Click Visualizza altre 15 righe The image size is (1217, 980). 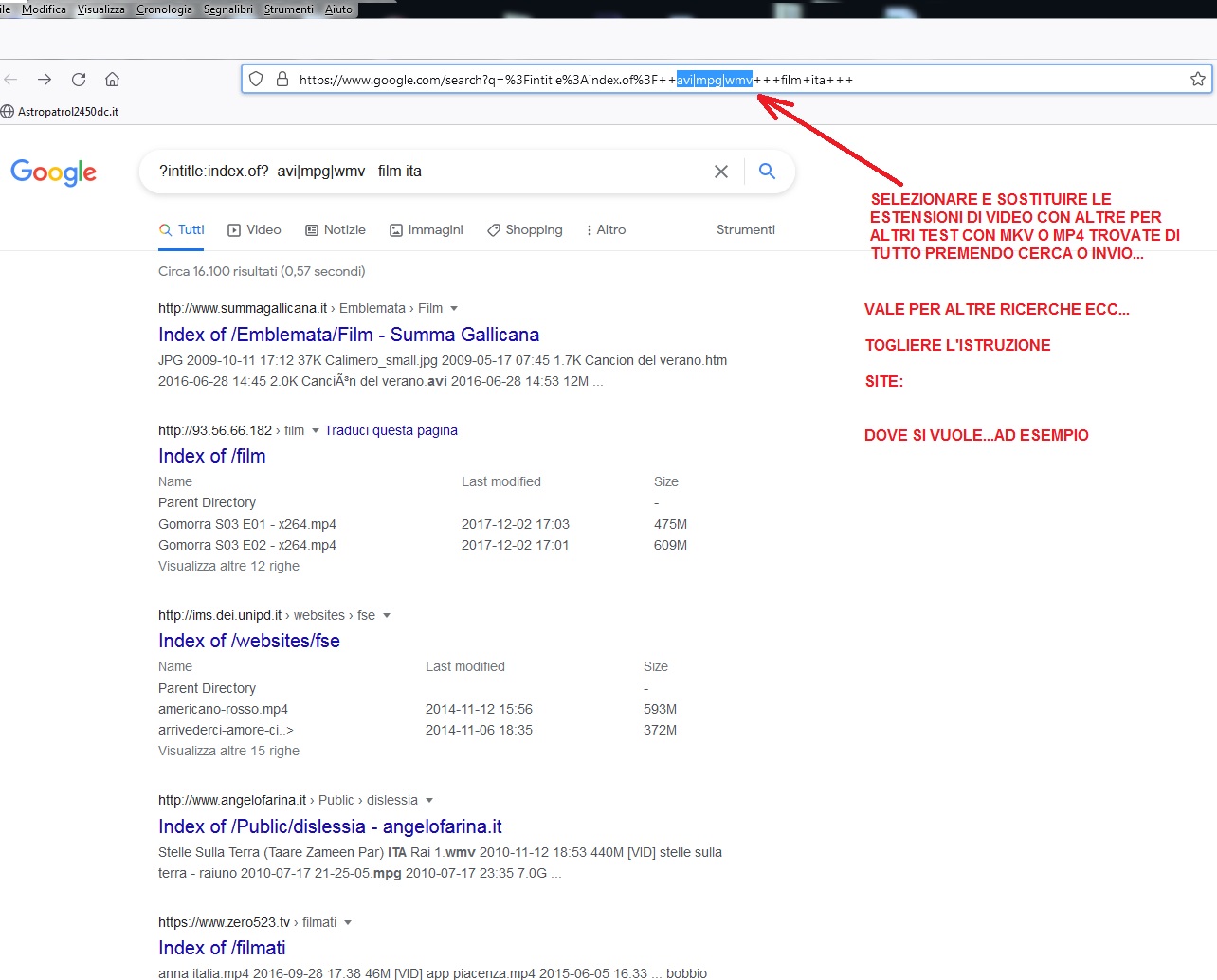pos(228,751)
